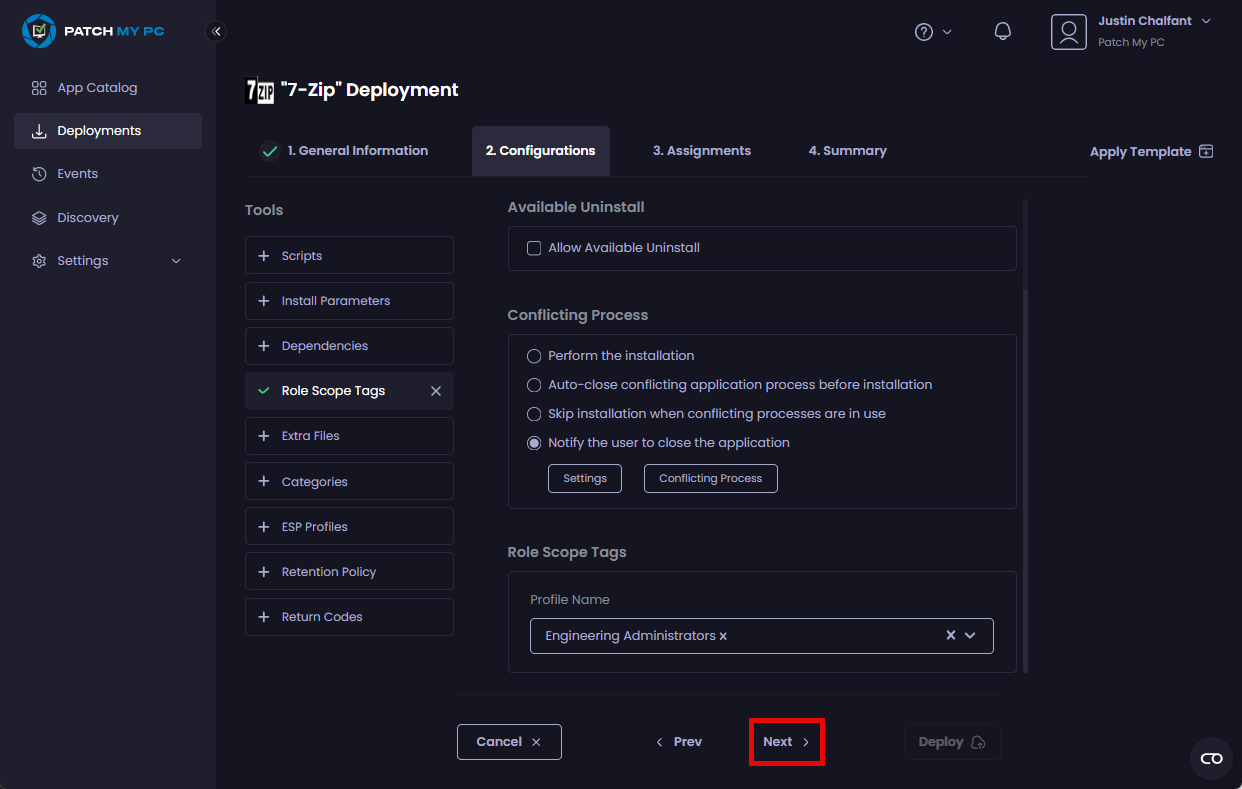The width and height of the screenshot is (1242, 789).
Task: Collapse the left sidebar with the chevron icon
Action: click(x=216, y=31)
